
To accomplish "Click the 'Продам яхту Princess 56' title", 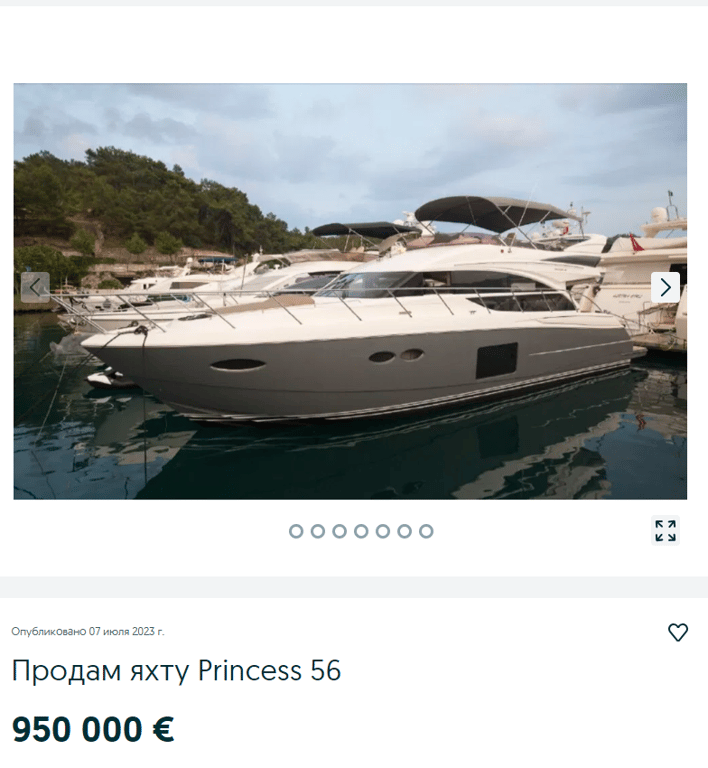I will tap(176, 670).
